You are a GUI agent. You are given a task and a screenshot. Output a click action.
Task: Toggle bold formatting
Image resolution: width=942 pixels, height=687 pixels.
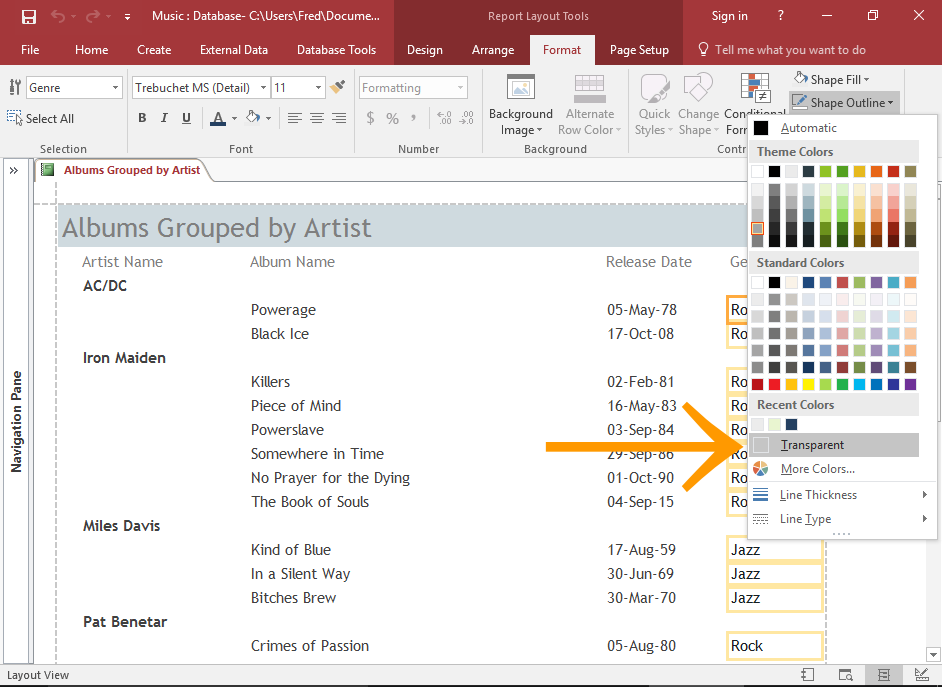[x=141, y=117]
